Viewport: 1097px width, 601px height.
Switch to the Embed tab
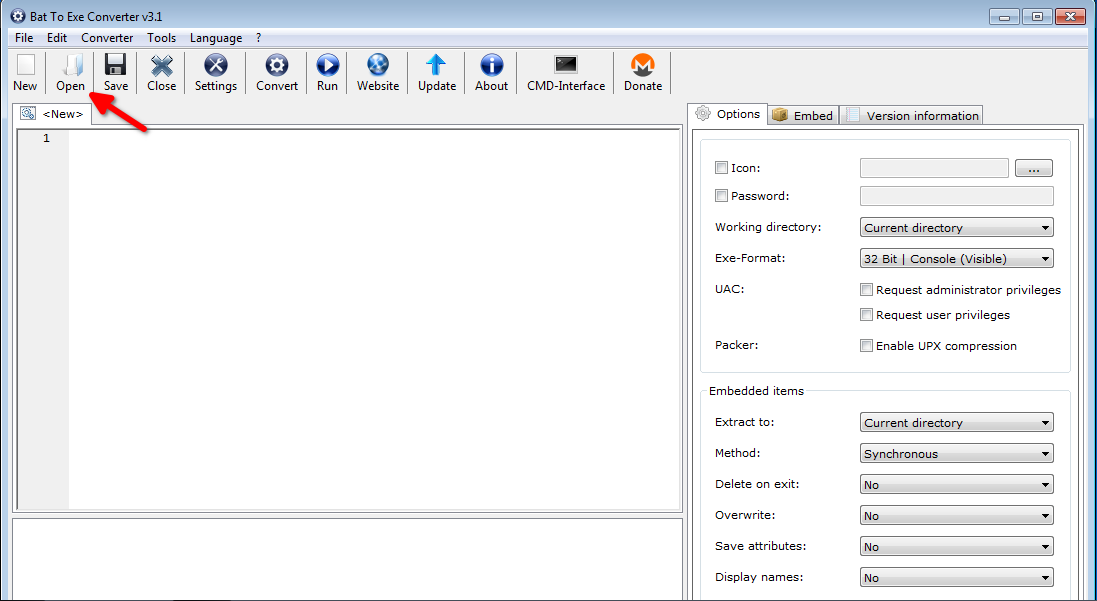[803, 115]
